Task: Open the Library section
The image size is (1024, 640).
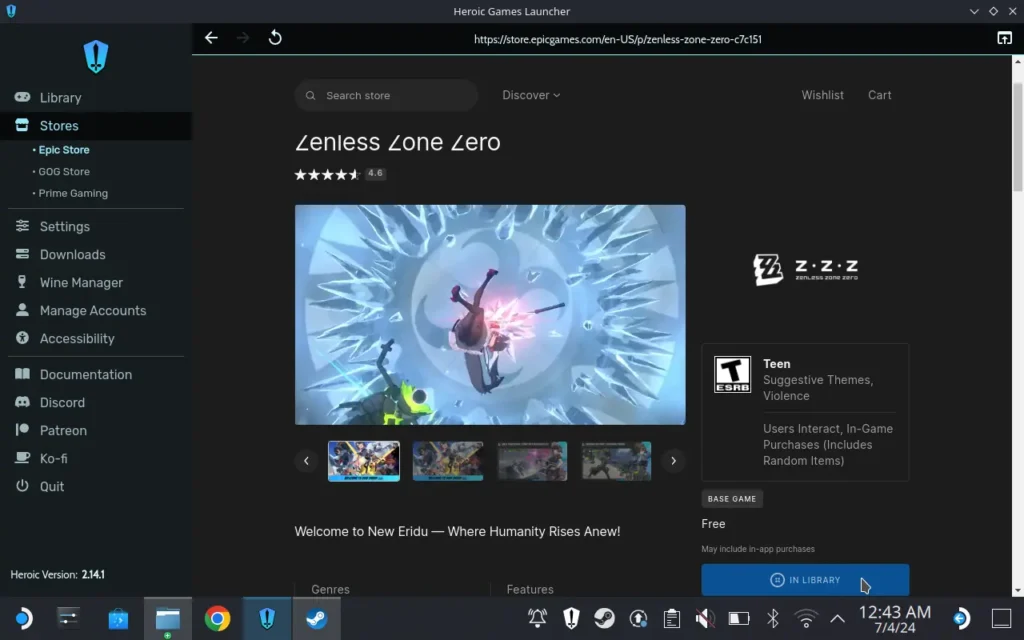Action: point(96,97)
